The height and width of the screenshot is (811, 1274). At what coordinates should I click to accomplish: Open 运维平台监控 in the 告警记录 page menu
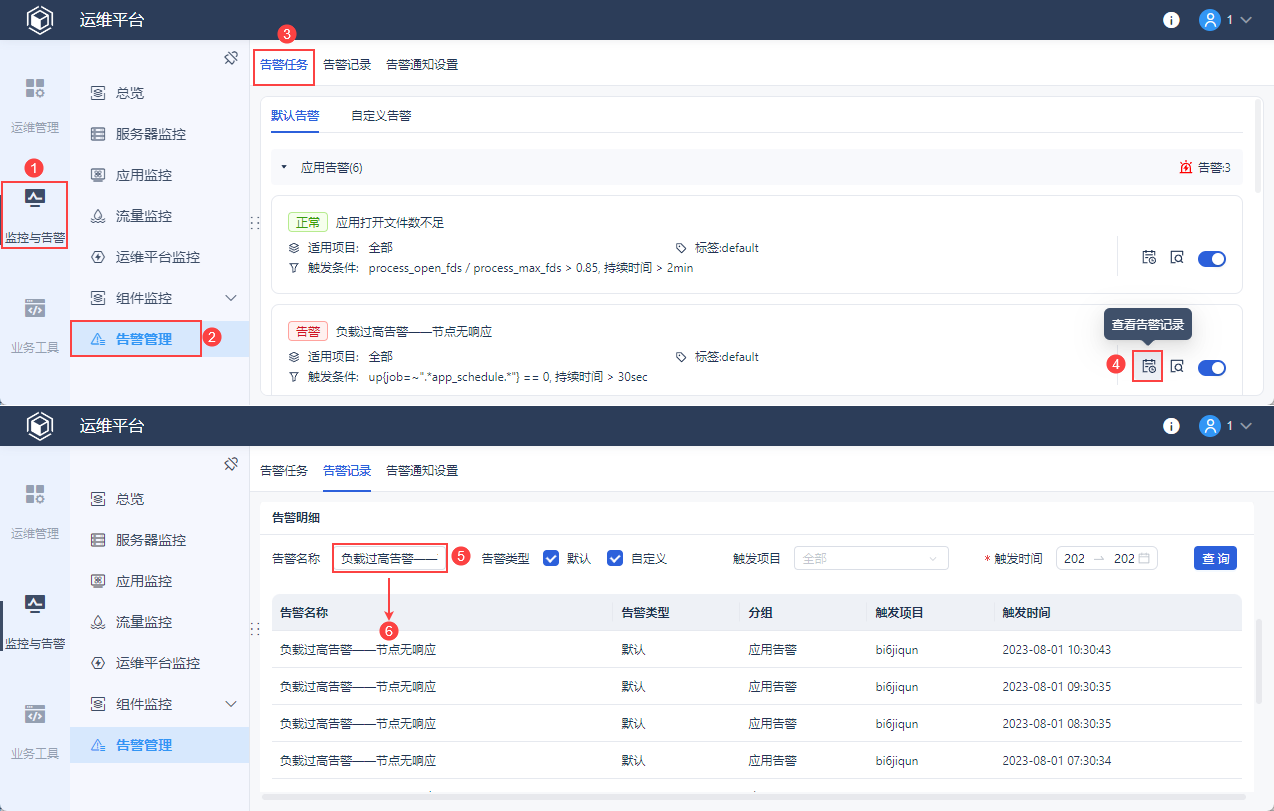coord(160,663)
